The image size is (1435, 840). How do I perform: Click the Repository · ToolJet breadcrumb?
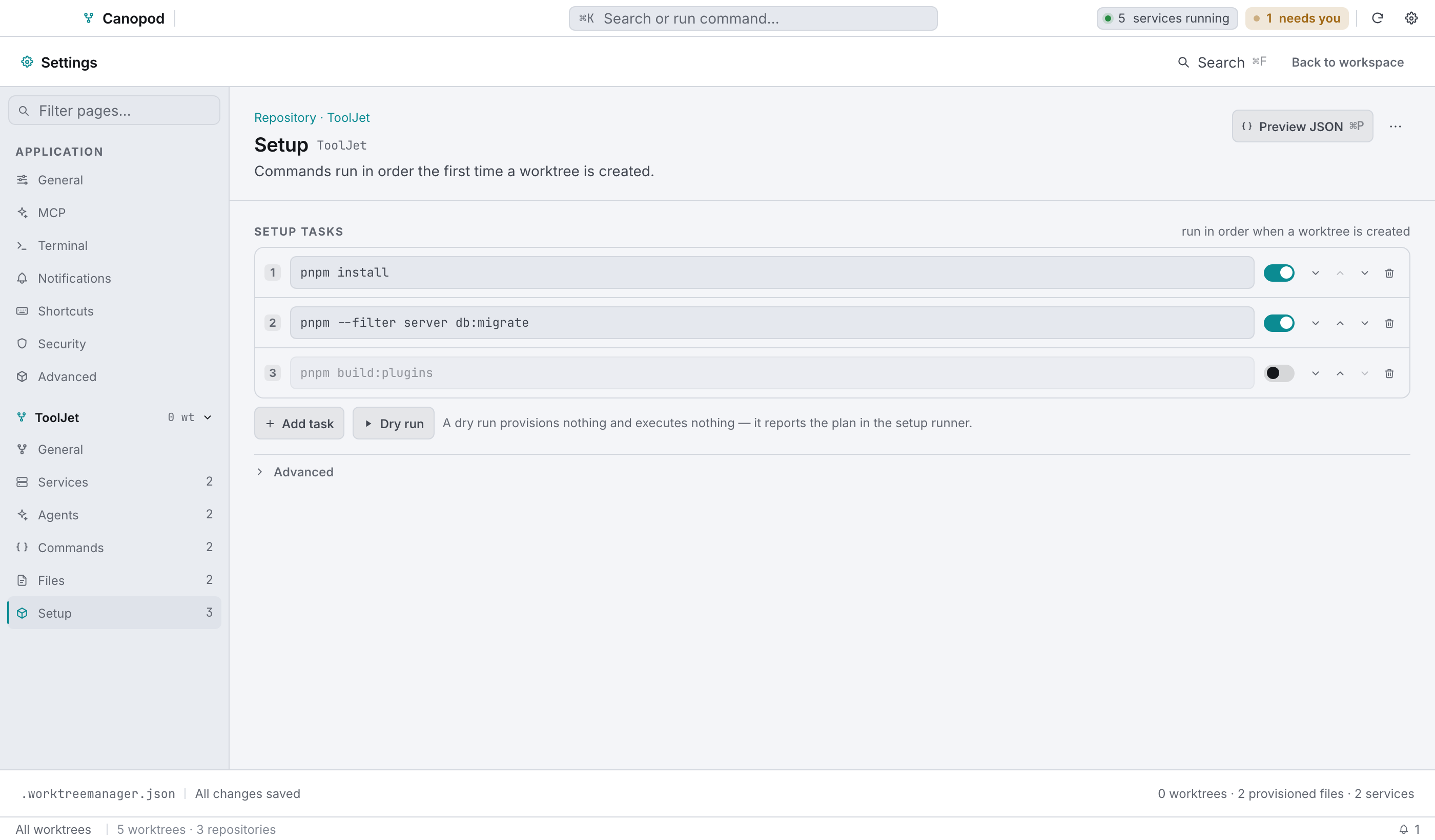point(312,117)
